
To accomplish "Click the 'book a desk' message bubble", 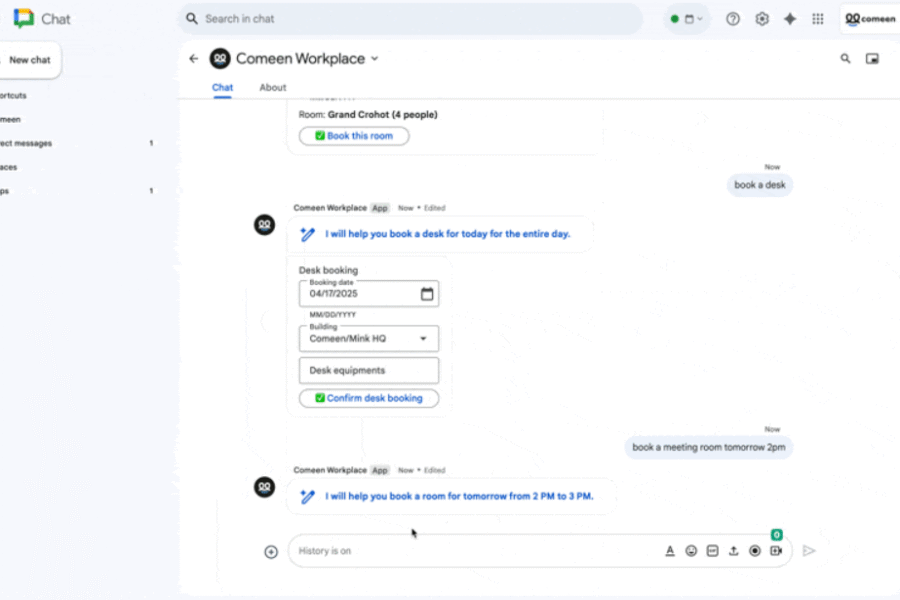I will pos(759,185).
